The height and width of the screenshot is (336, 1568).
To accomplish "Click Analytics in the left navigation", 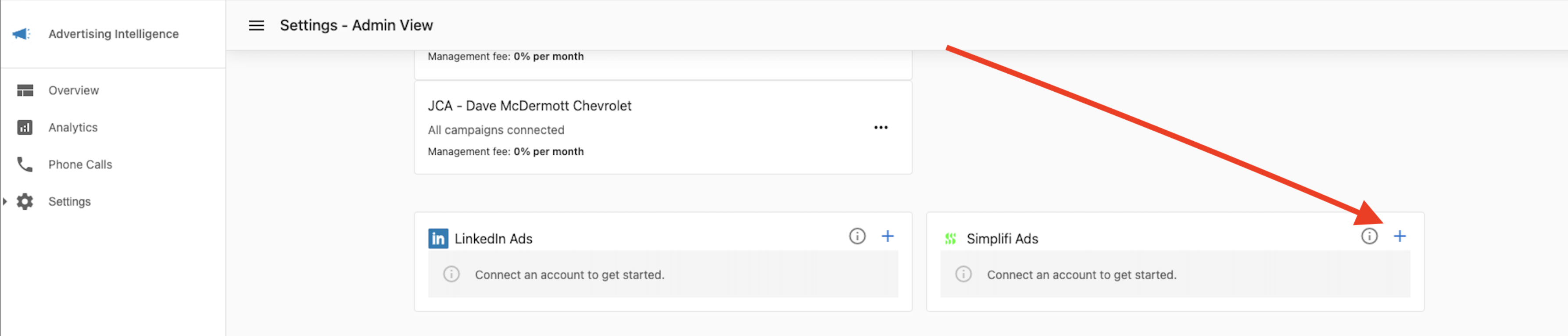I will click(73, 127).
